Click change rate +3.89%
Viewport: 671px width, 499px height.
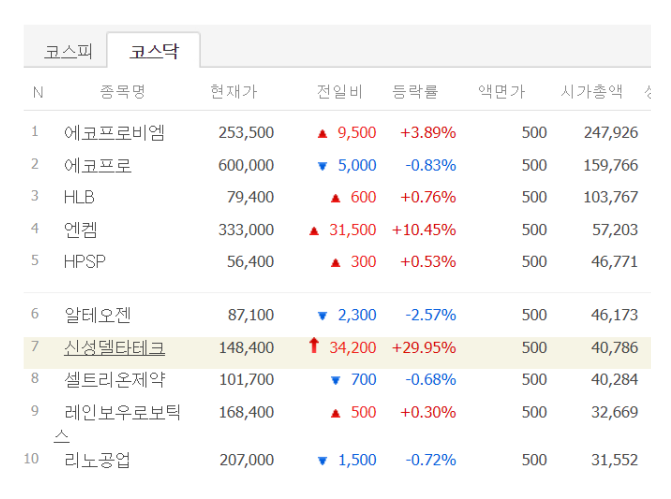[x=428, y=133]
